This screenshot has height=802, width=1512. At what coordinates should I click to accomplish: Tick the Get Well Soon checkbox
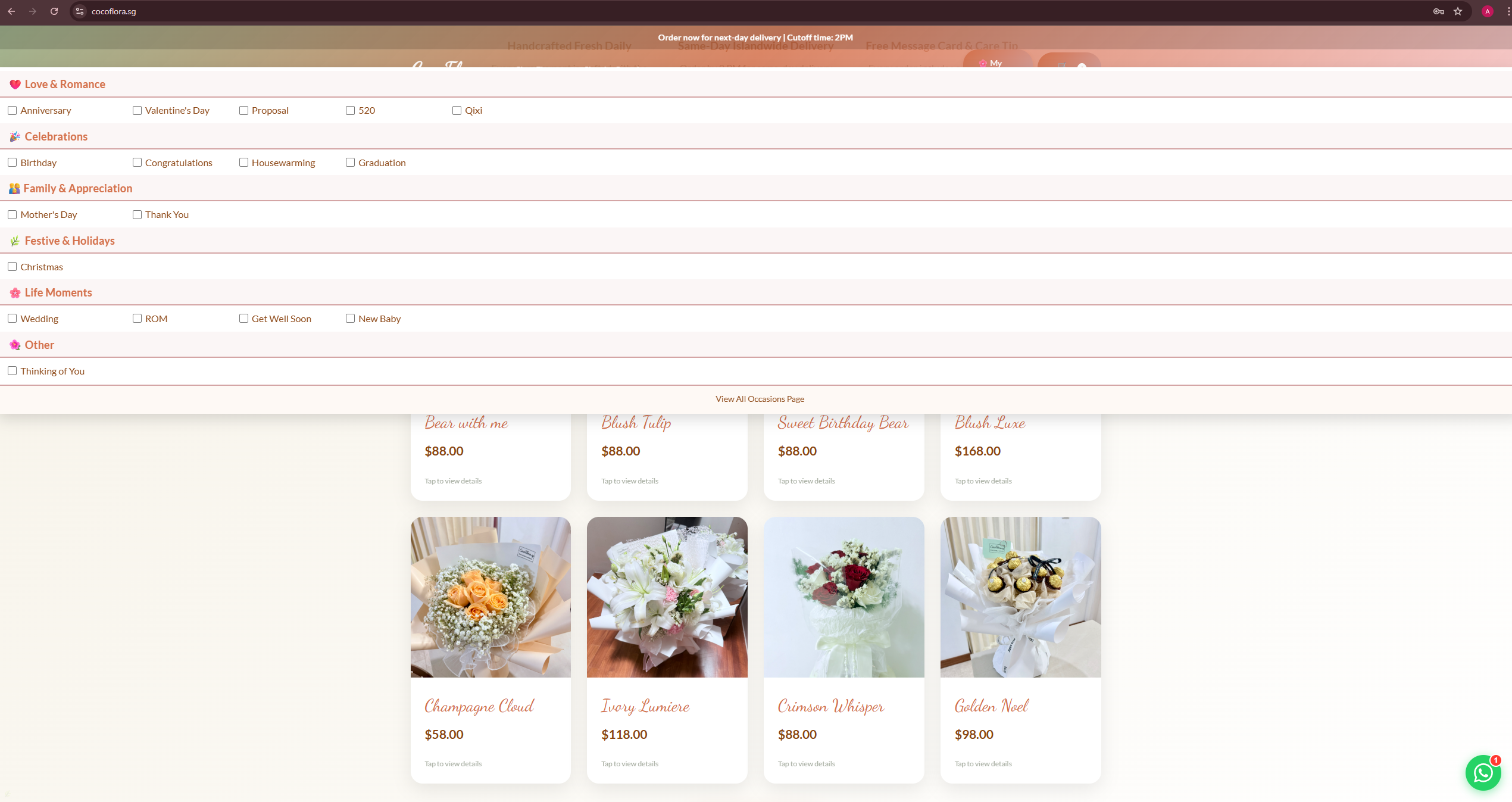point(243,319)
